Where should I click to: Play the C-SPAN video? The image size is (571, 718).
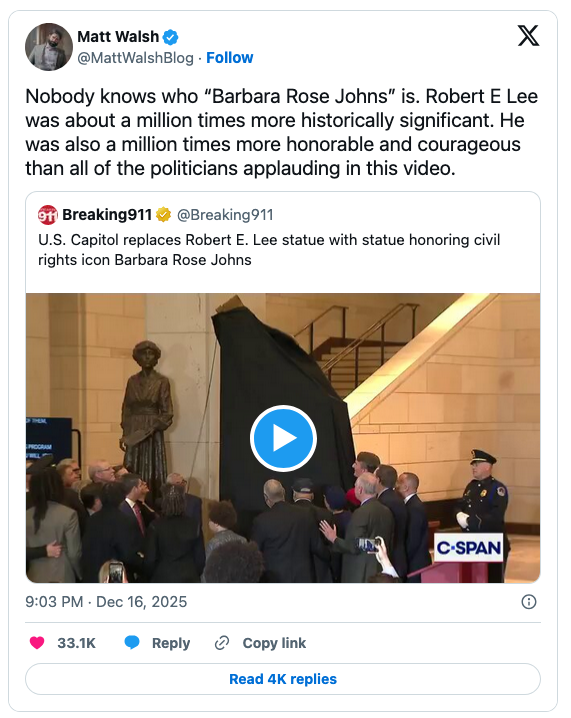pos(283,438)
